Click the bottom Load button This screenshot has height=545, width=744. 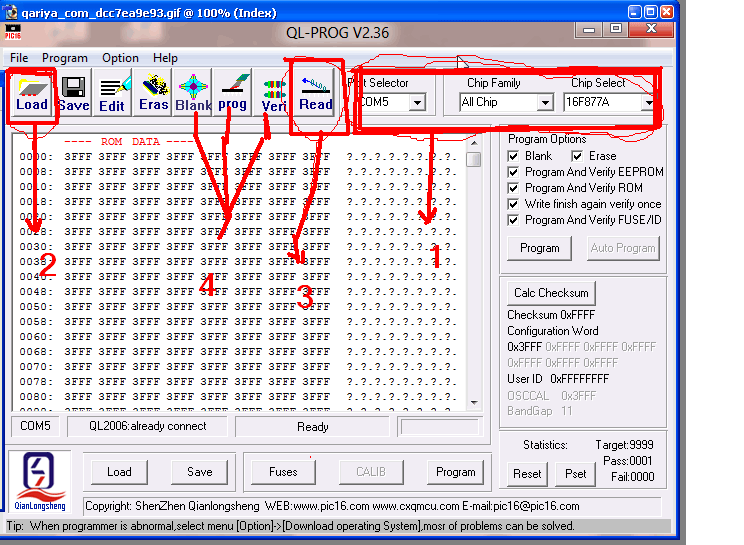[119, 472]
